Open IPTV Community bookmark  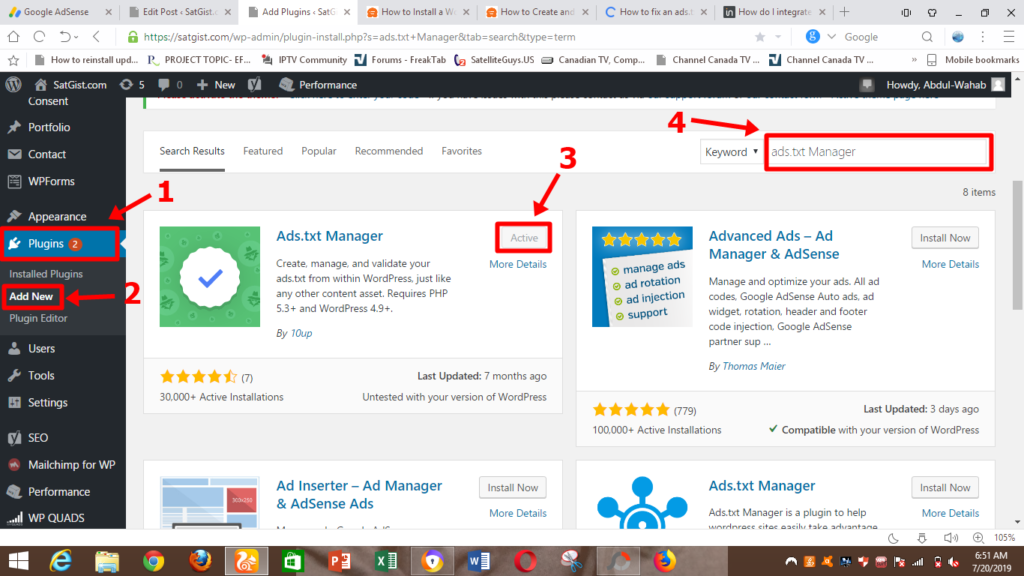coord(304,60)
